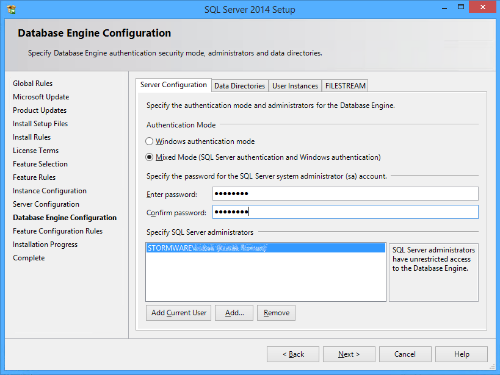Click Install Setup Files step
500x375 pixels.
pyautogui.click(x=40, y=124)
